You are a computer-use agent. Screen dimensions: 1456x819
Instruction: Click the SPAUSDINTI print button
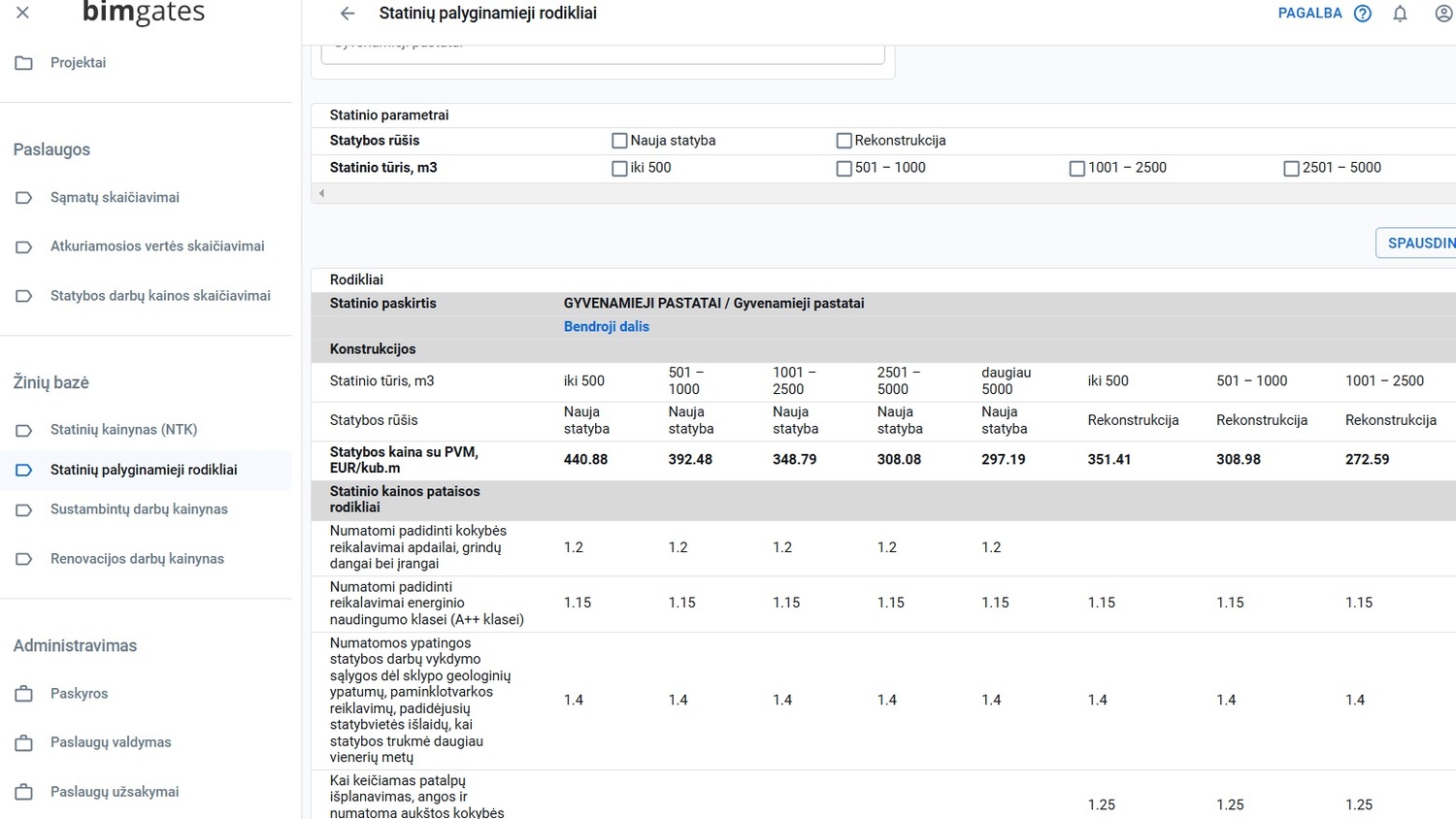pyautogui.click(x=1417, y=243)
